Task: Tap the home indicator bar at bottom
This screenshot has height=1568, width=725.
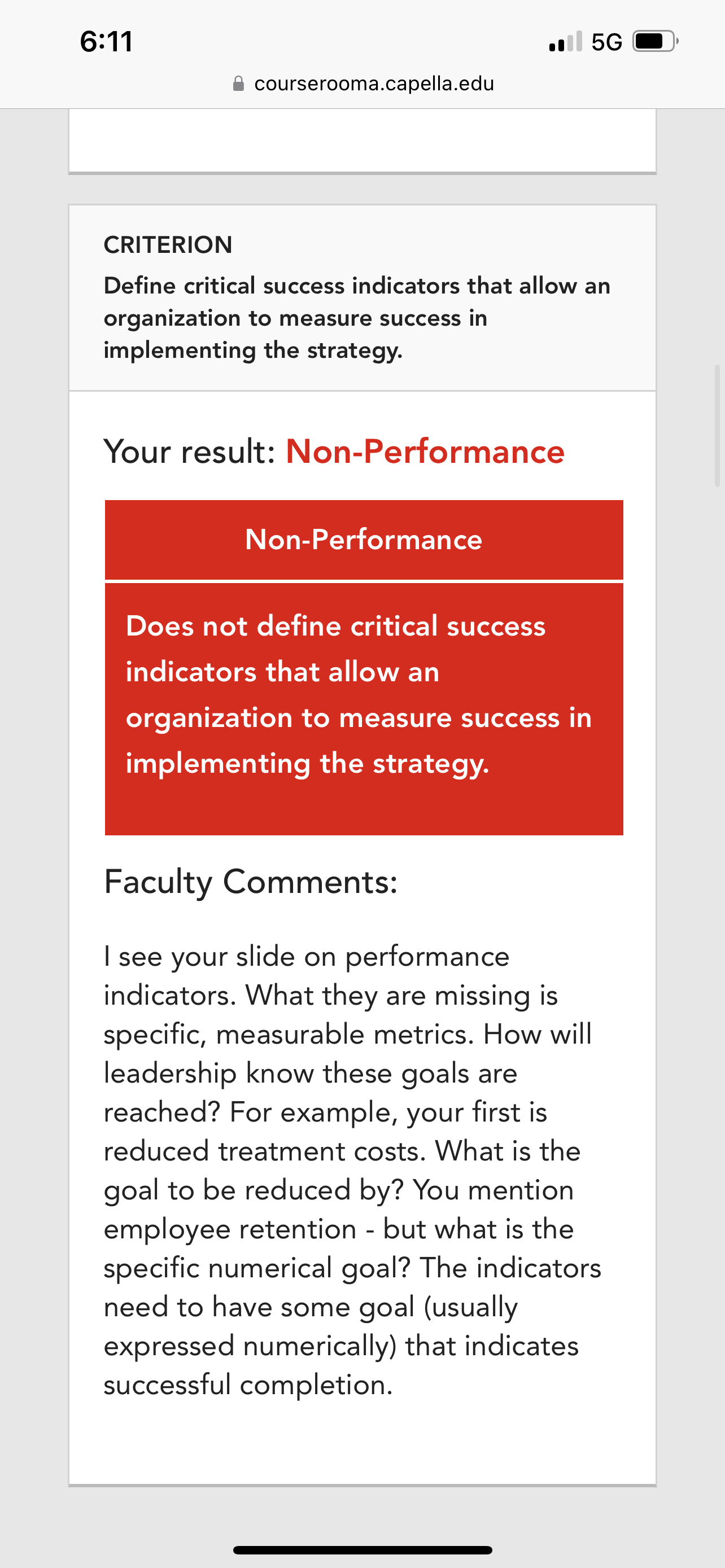Action: (x=363, y=1551)
